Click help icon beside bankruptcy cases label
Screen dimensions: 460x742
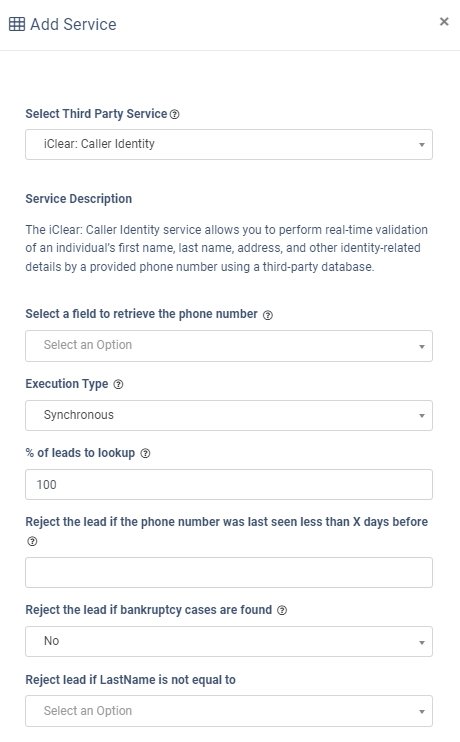tap(282, 610)
